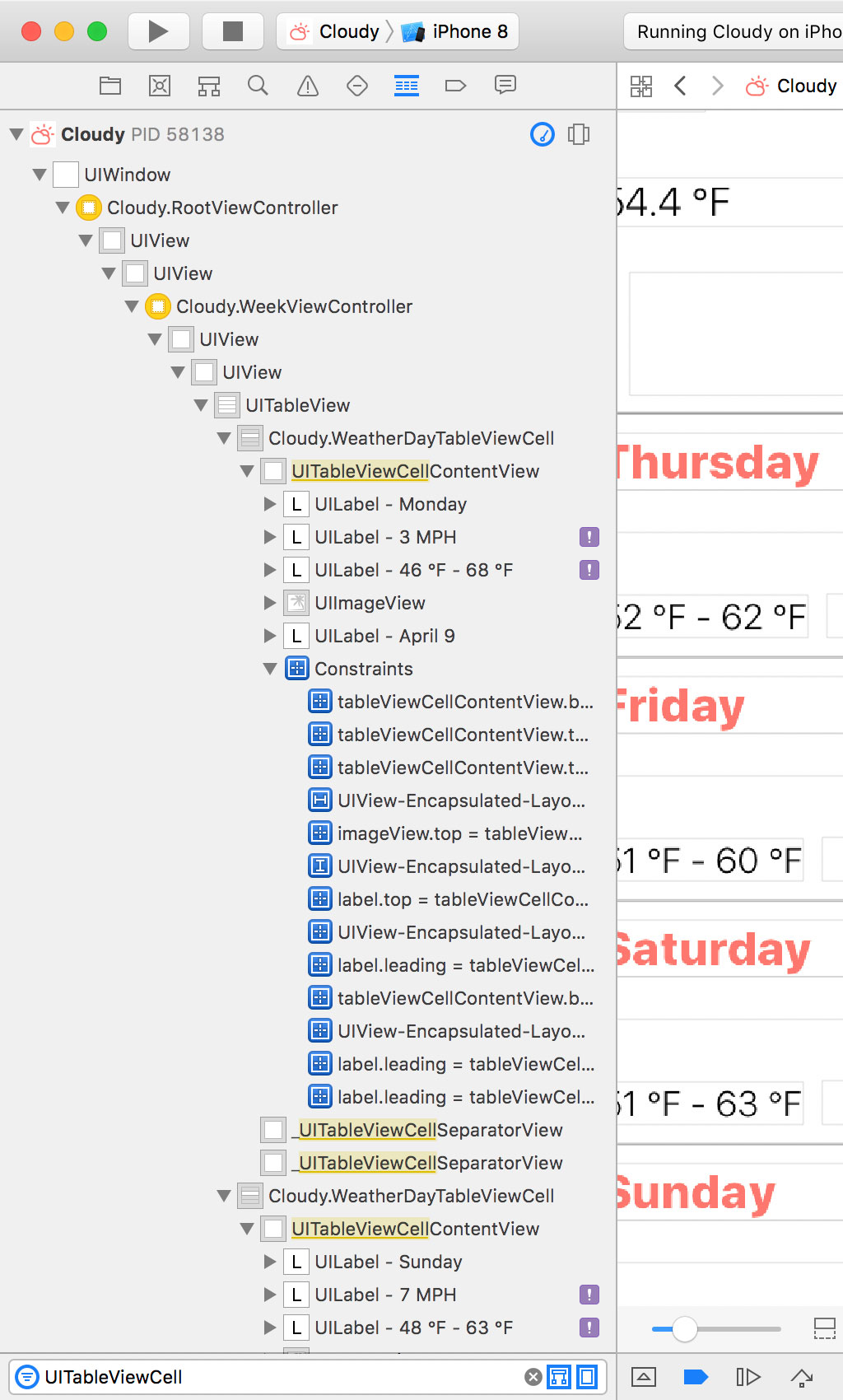
Task: Select the label.top constraint
Action: click(x=449, y=899)
